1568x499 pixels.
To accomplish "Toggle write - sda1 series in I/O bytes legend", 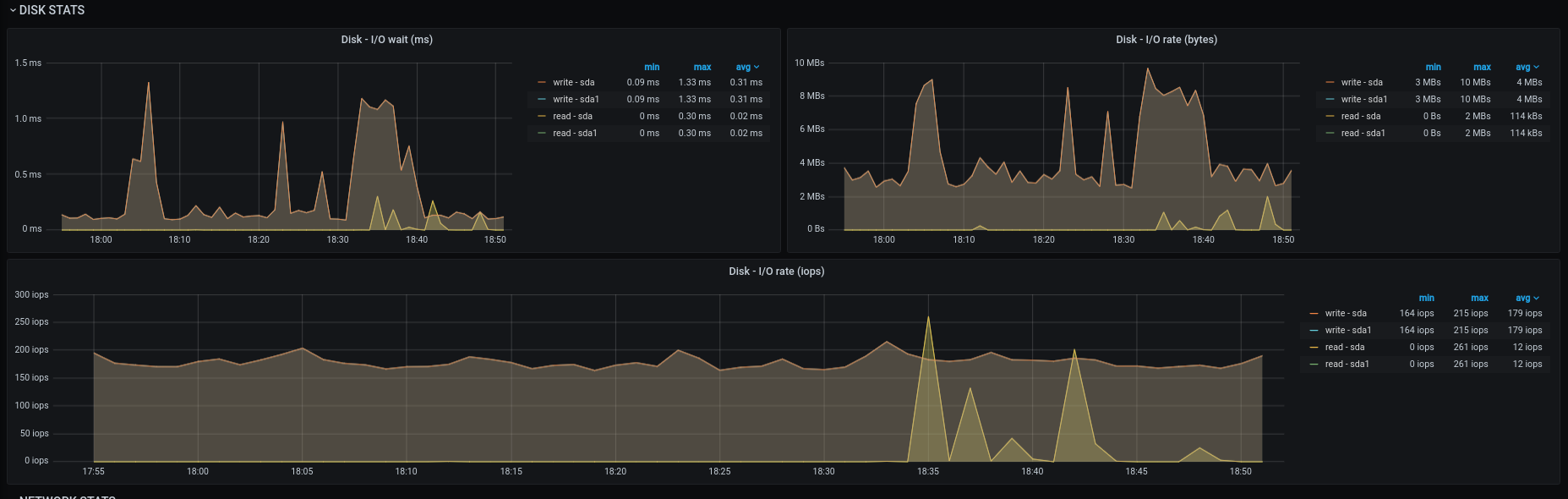I will 1364,99.
